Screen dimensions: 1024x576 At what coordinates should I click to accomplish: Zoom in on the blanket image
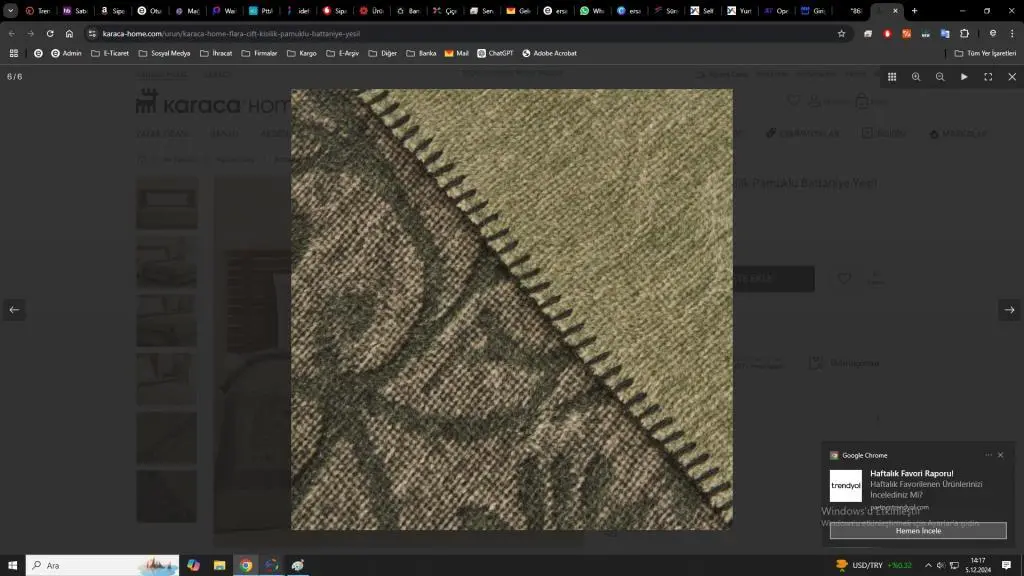click(x=916, y=77)
